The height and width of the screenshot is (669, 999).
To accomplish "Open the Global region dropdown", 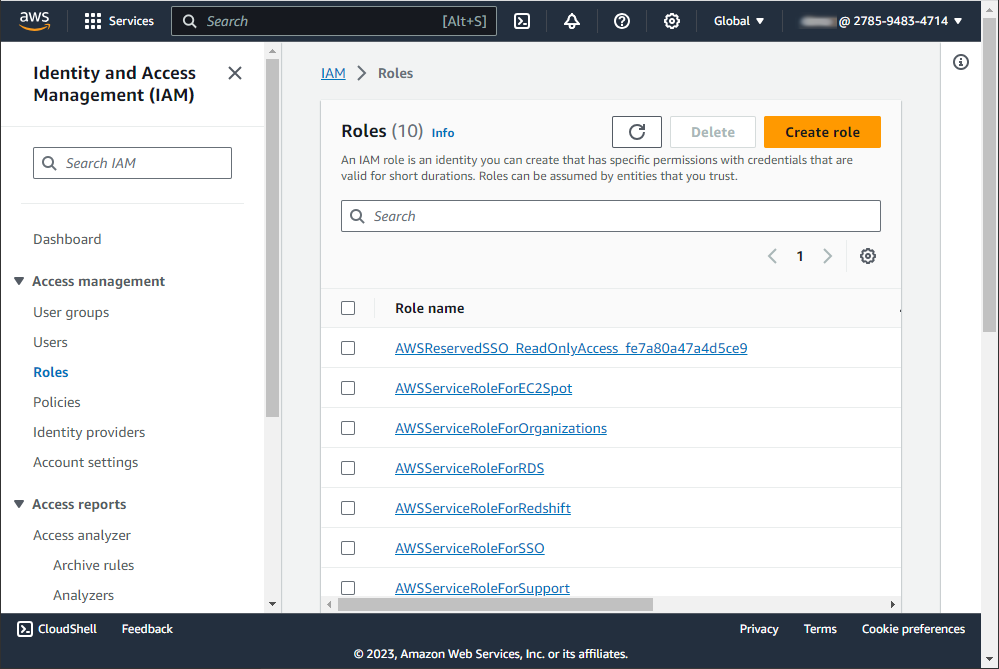I will [x=738, y=21].
